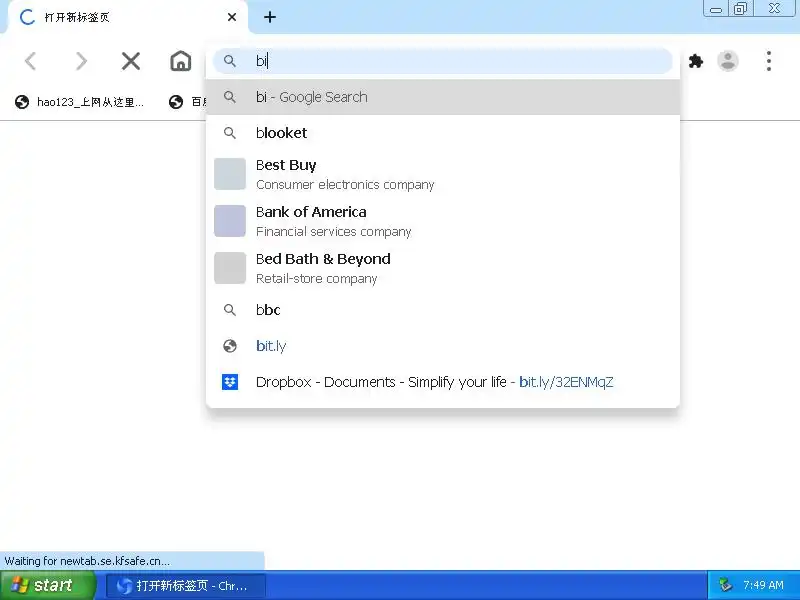The width and height of the screenshot is (800, 600).
Task: Select Bed Bath & Beyond suggestion
Action: click(442, 268)
